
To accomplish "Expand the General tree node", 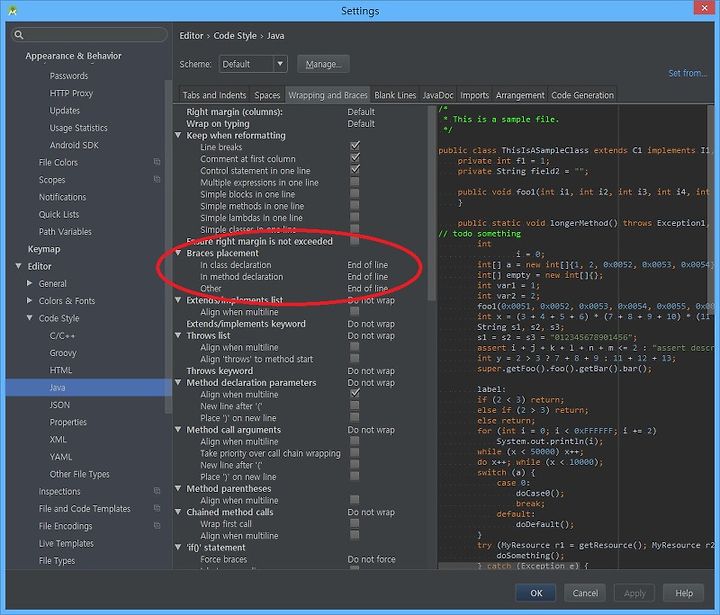I will click(29, 283).
